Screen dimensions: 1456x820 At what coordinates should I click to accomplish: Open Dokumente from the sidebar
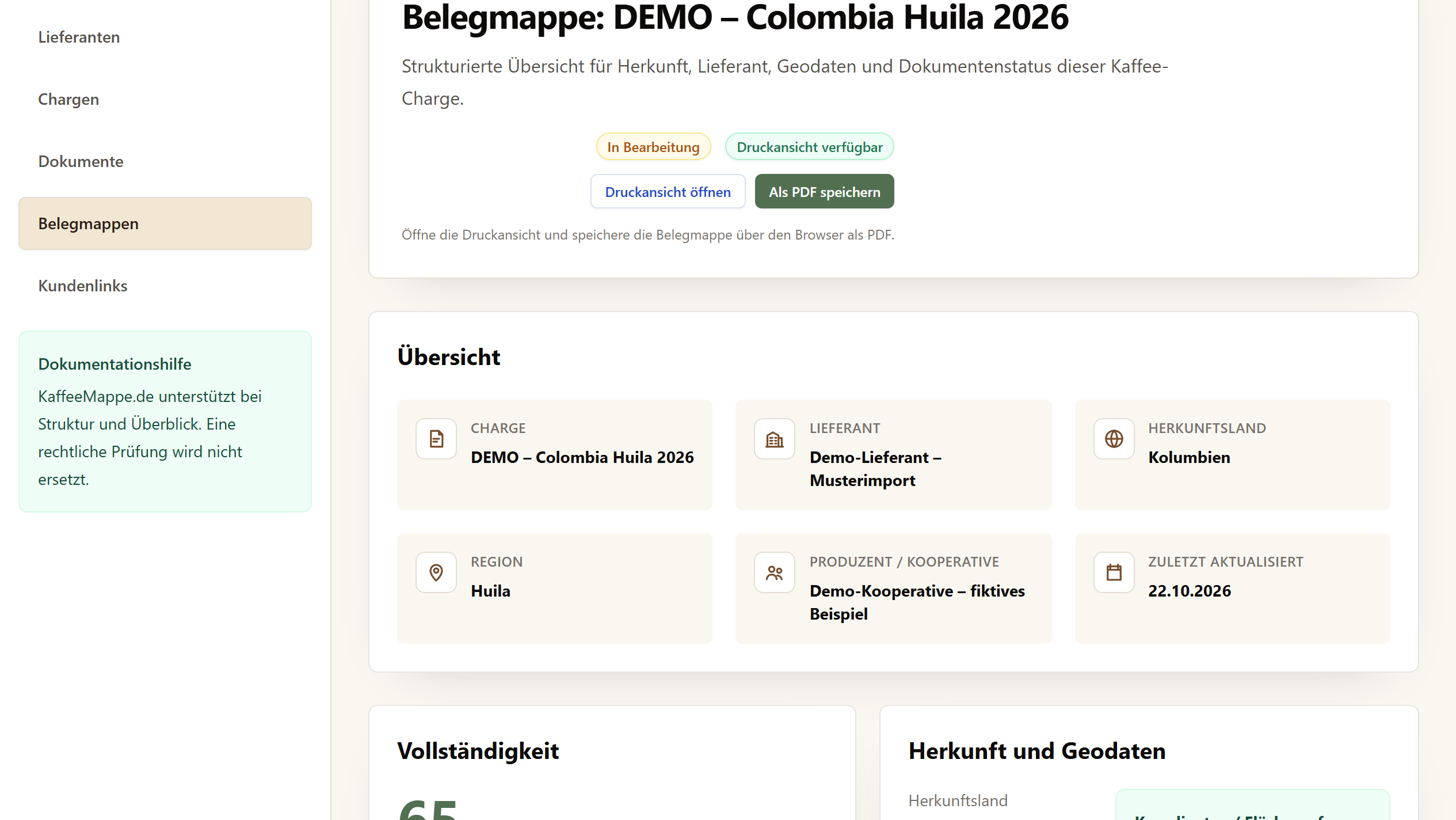(x=165, y=161)
